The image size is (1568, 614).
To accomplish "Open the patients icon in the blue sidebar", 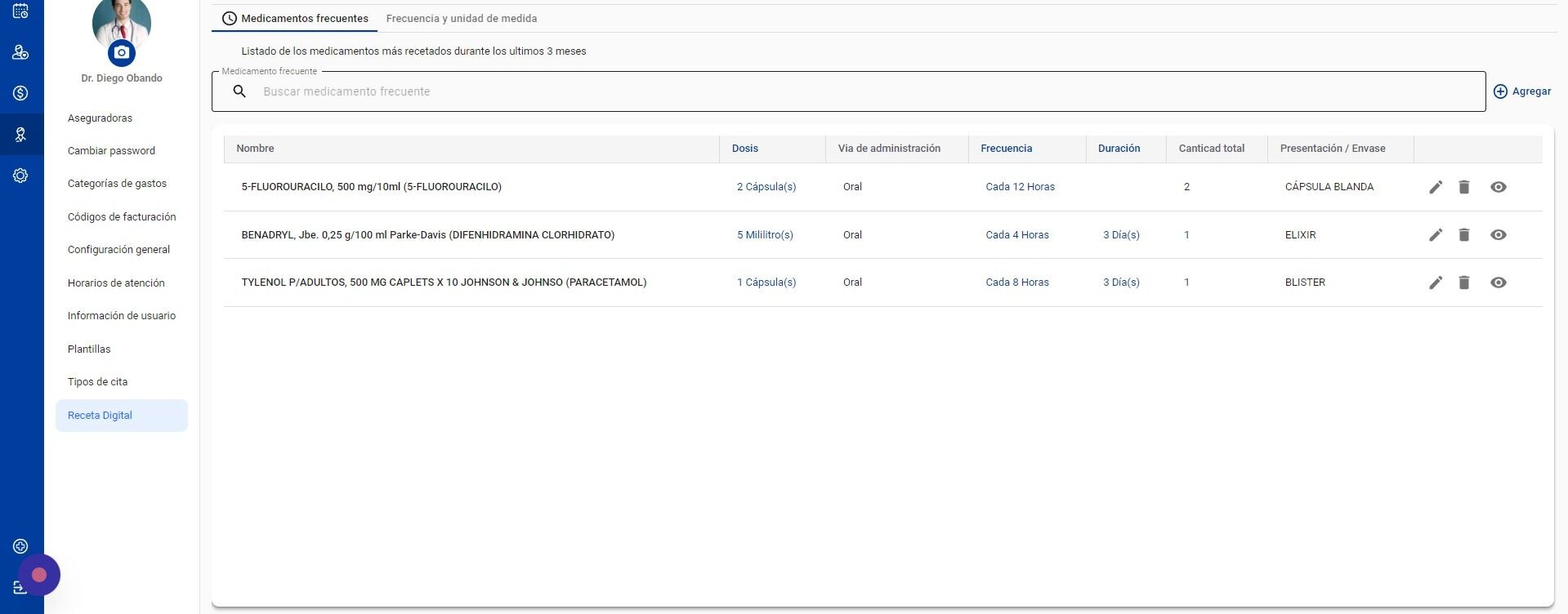I will point(20,52).
